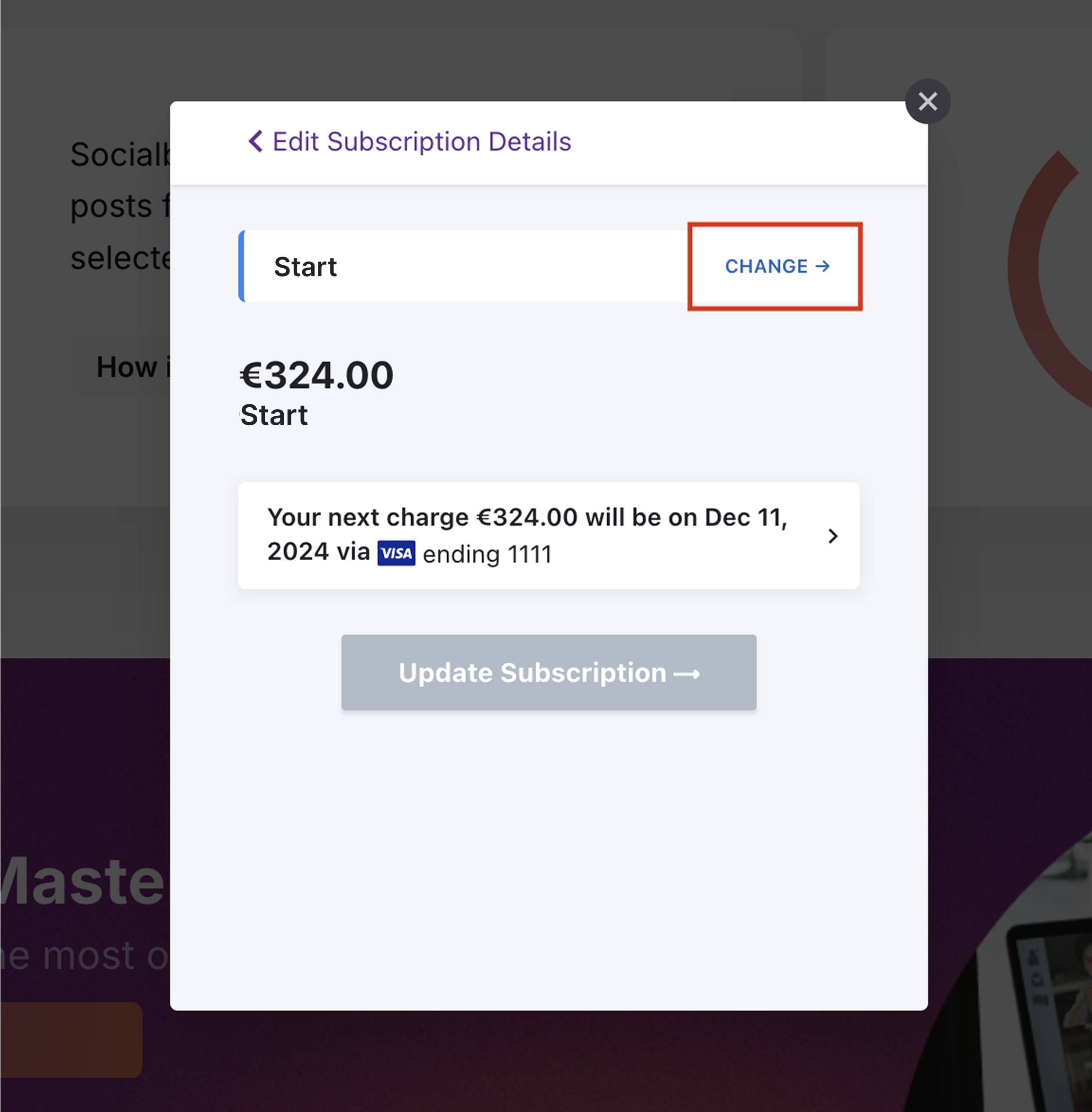Image resolution: width=1092 pixels, height=1112 pixels.
Task: Click the arrow icon next to CHANGE
Action: pyautogui.click(x=822, y=266)
